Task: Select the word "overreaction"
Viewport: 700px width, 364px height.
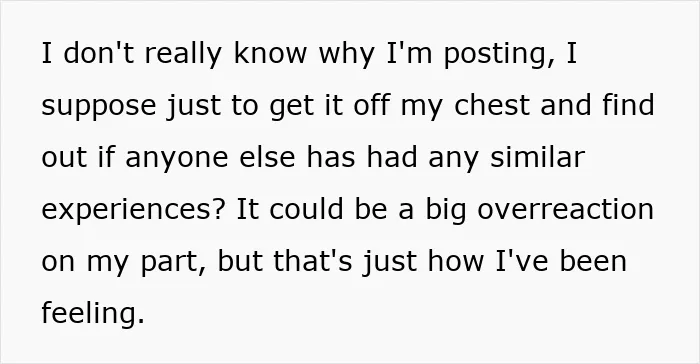Action: pos(566,209)
